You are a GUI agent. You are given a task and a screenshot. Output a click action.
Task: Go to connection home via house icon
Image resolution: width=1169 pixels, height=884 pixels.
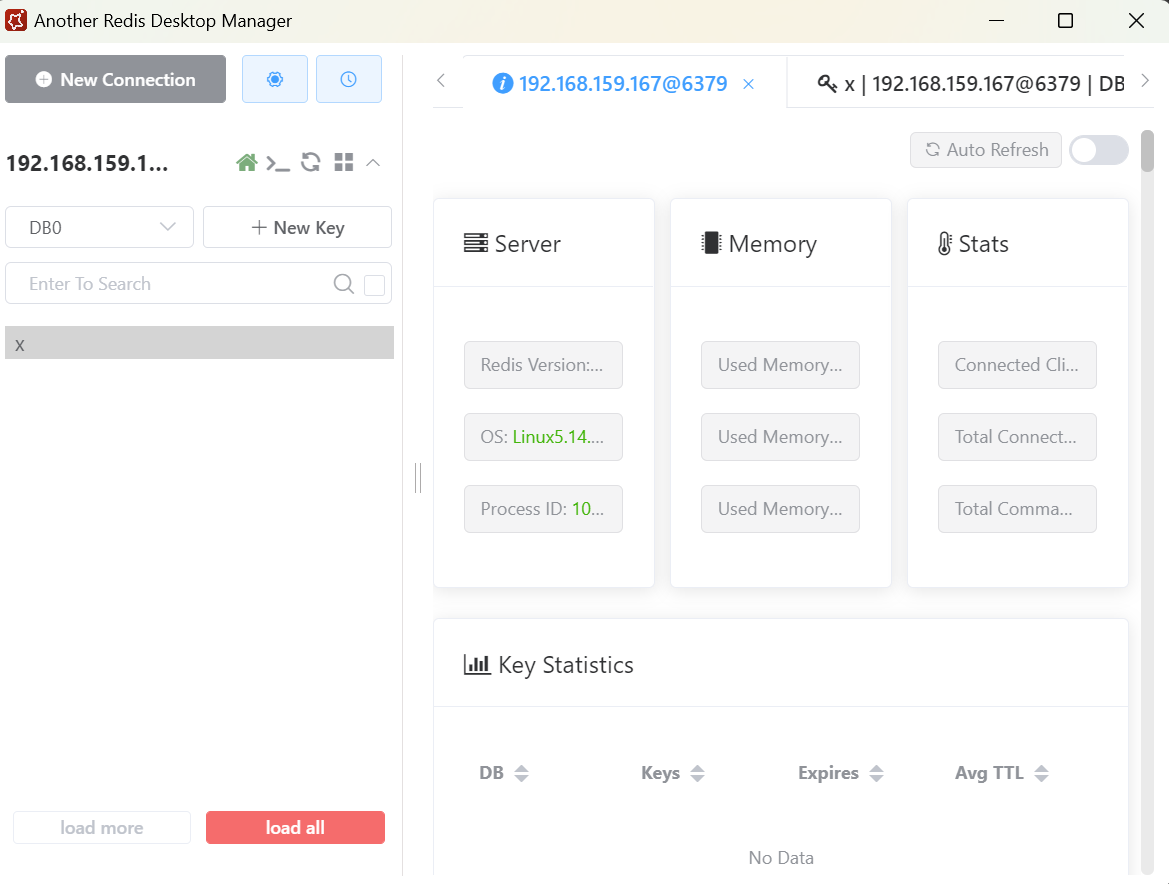[x=246, y=162]
